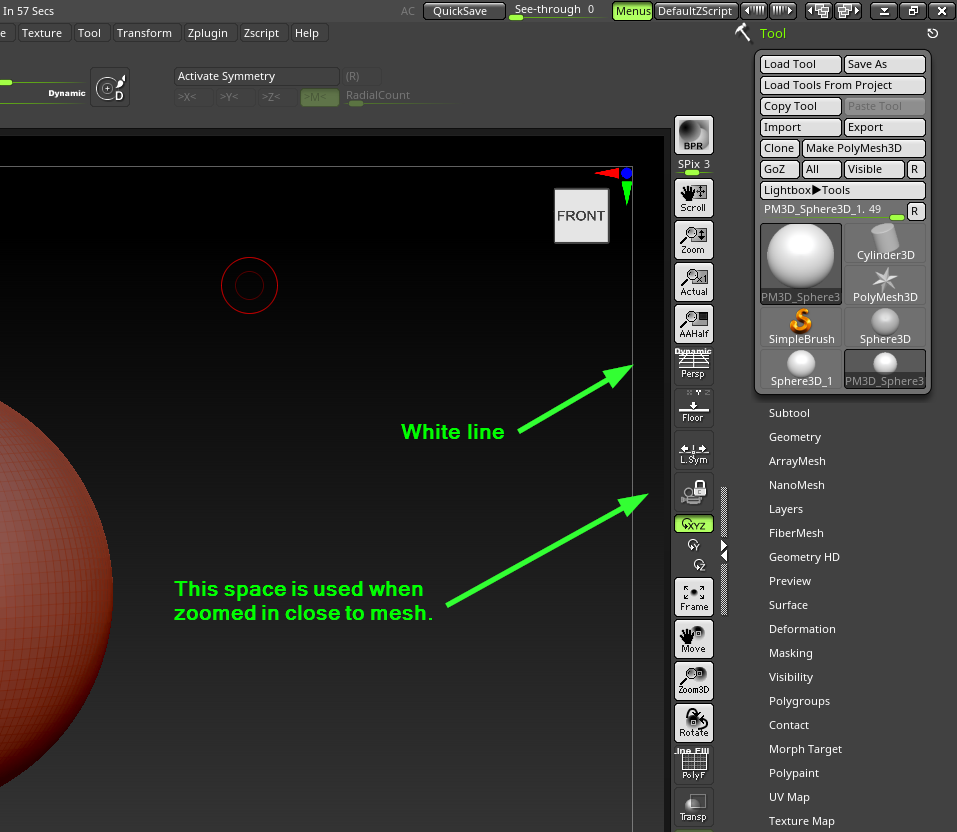The image size is (957, 832).
Task: Select the Zoom3D icon
Action: [693, 681]
